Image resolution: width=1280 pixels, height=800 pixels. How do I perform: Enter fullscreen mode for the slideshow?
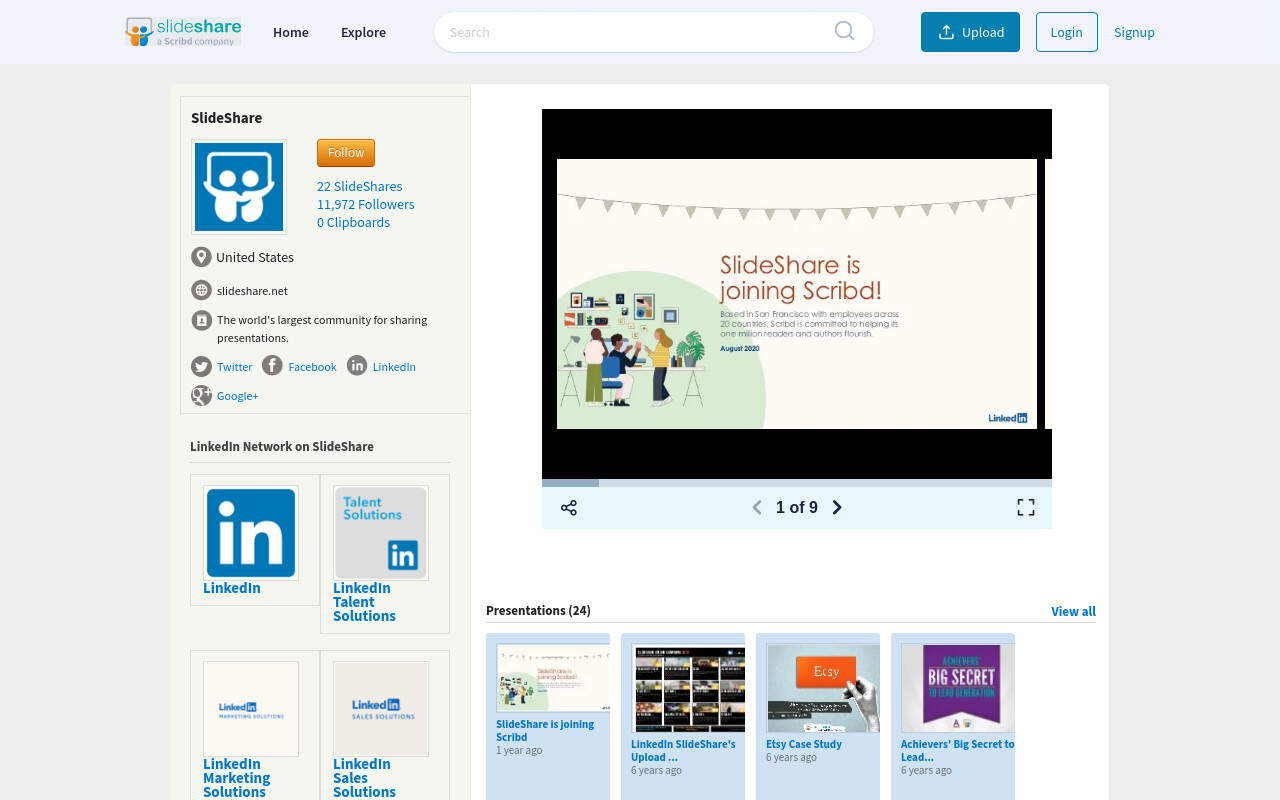click(x=1026, y=507)
